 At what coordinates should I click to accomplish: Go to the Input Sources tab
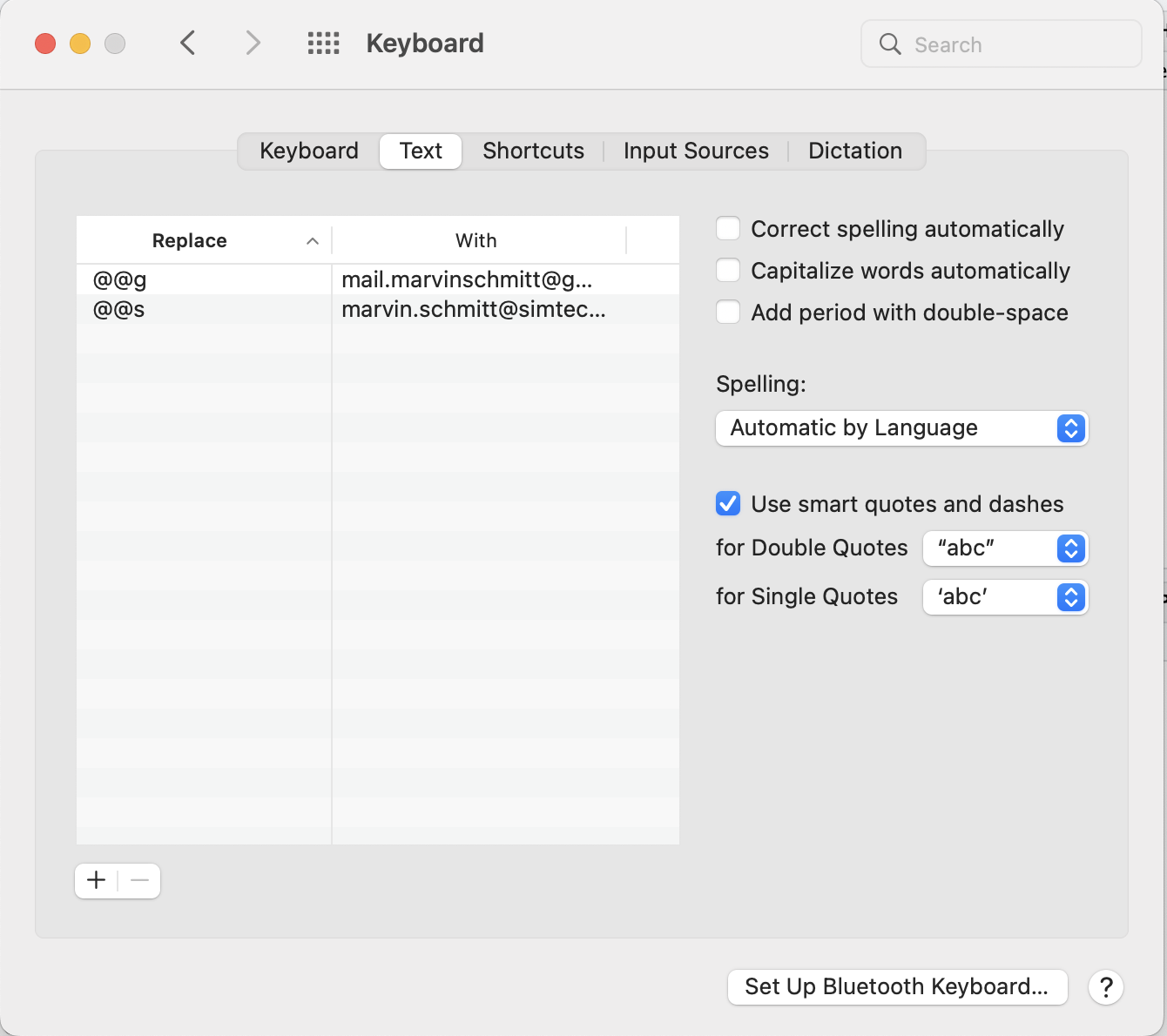(696, 151)
